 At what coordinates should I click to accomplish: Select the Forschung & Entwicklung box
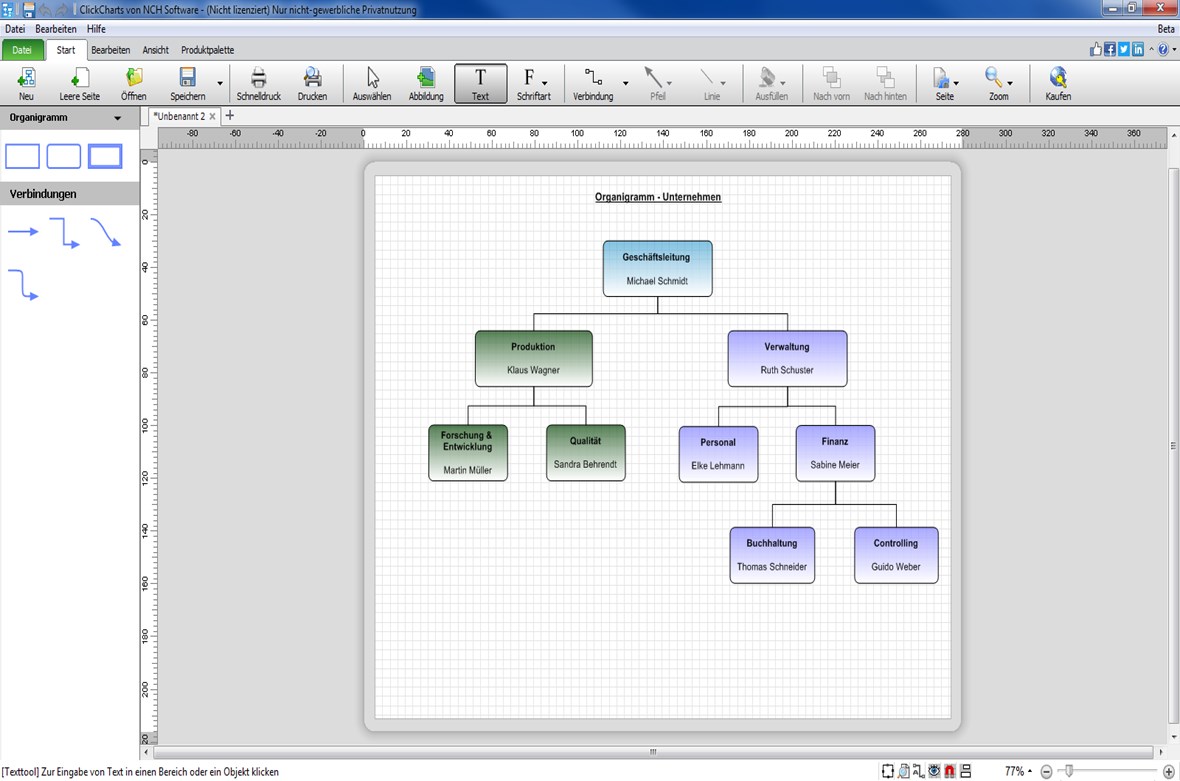coord(467,453)
